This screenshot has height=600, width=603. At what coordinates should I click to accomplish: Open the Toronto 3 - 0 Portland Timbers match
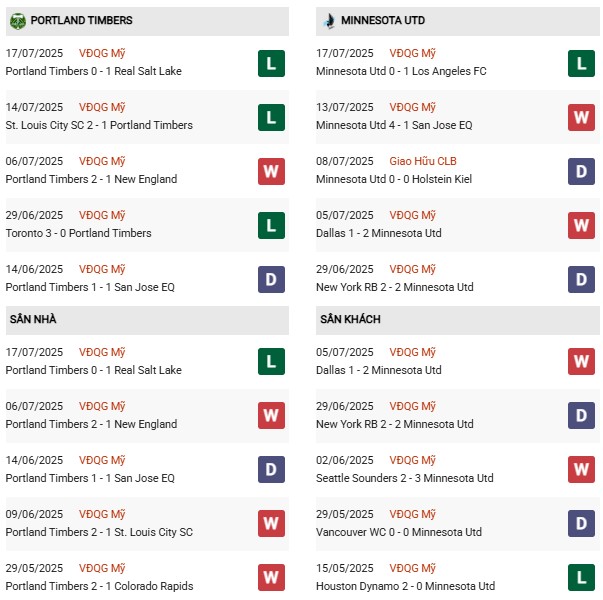coord(78,233)
